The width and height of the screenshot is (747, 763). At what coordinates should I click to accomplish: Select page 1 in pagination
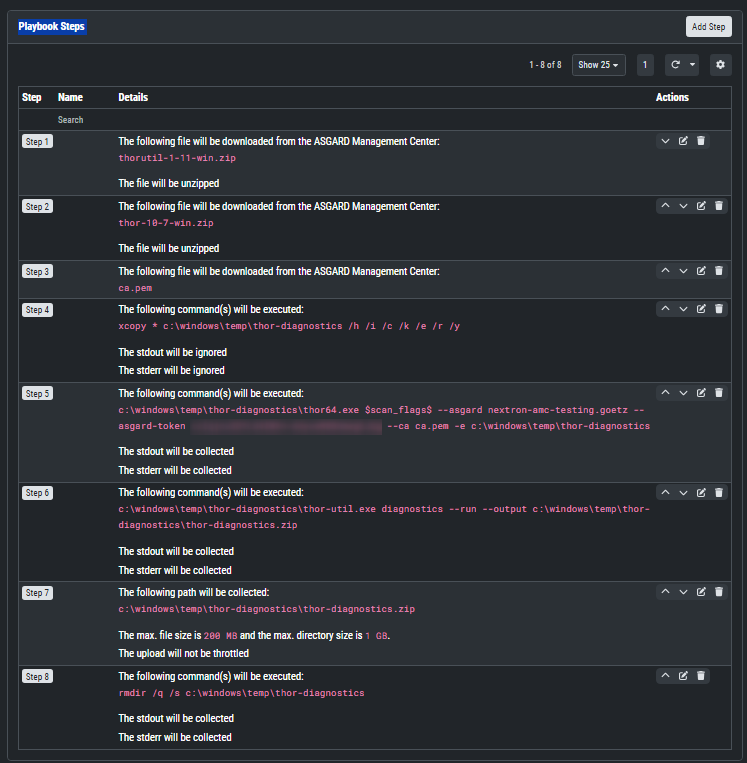(645, 65)
